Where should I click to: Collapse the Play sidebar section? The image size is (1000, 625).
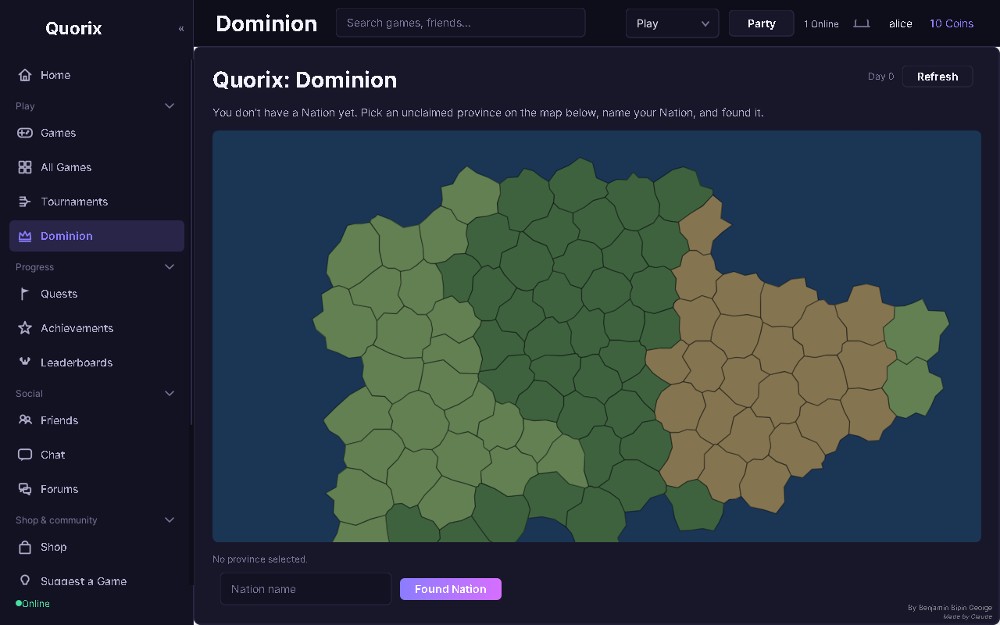tap(170, 106)
